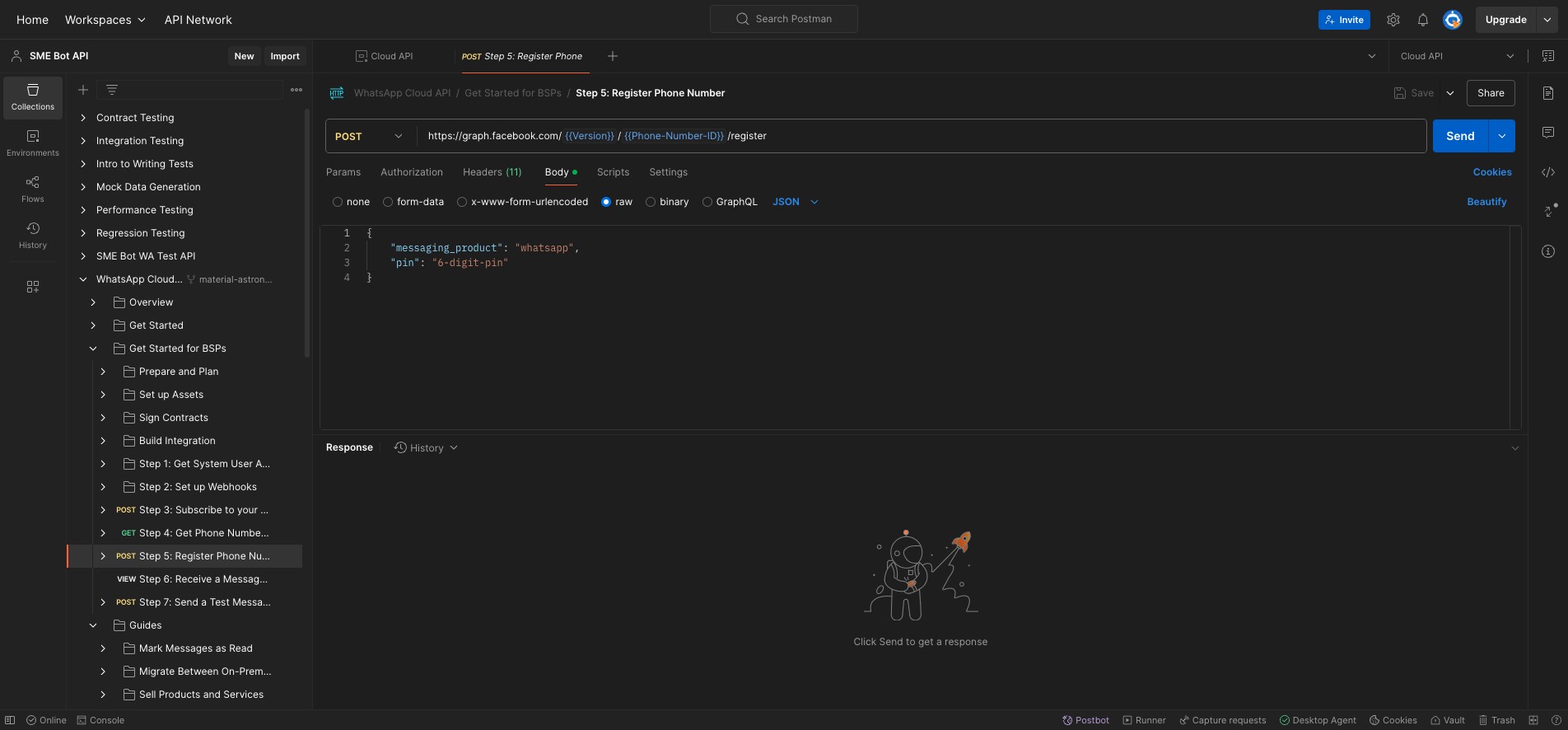Click the Beautify link

1486,202
